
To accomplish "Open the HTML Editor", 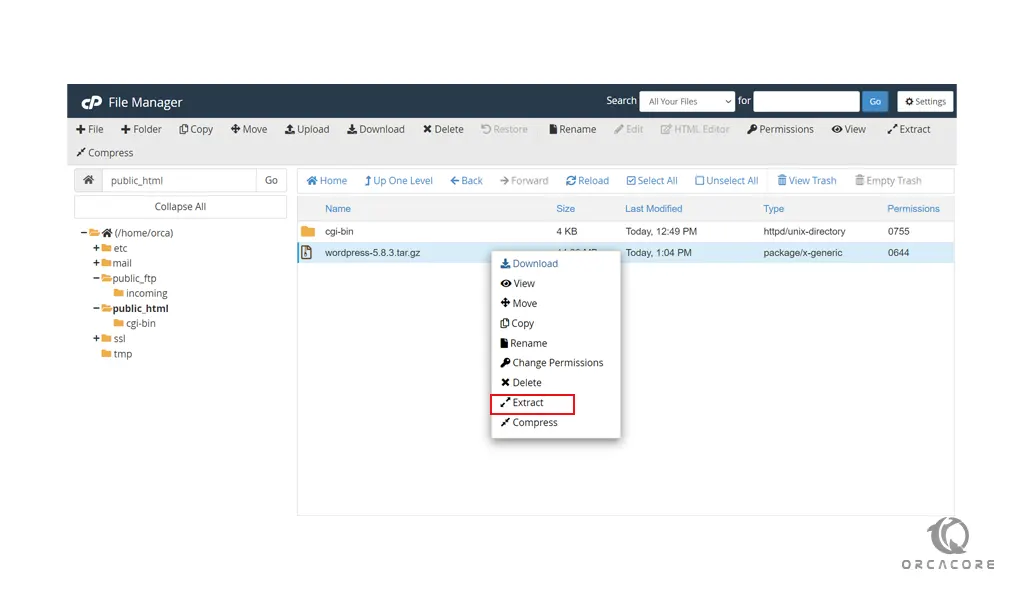I will point(695,129).
